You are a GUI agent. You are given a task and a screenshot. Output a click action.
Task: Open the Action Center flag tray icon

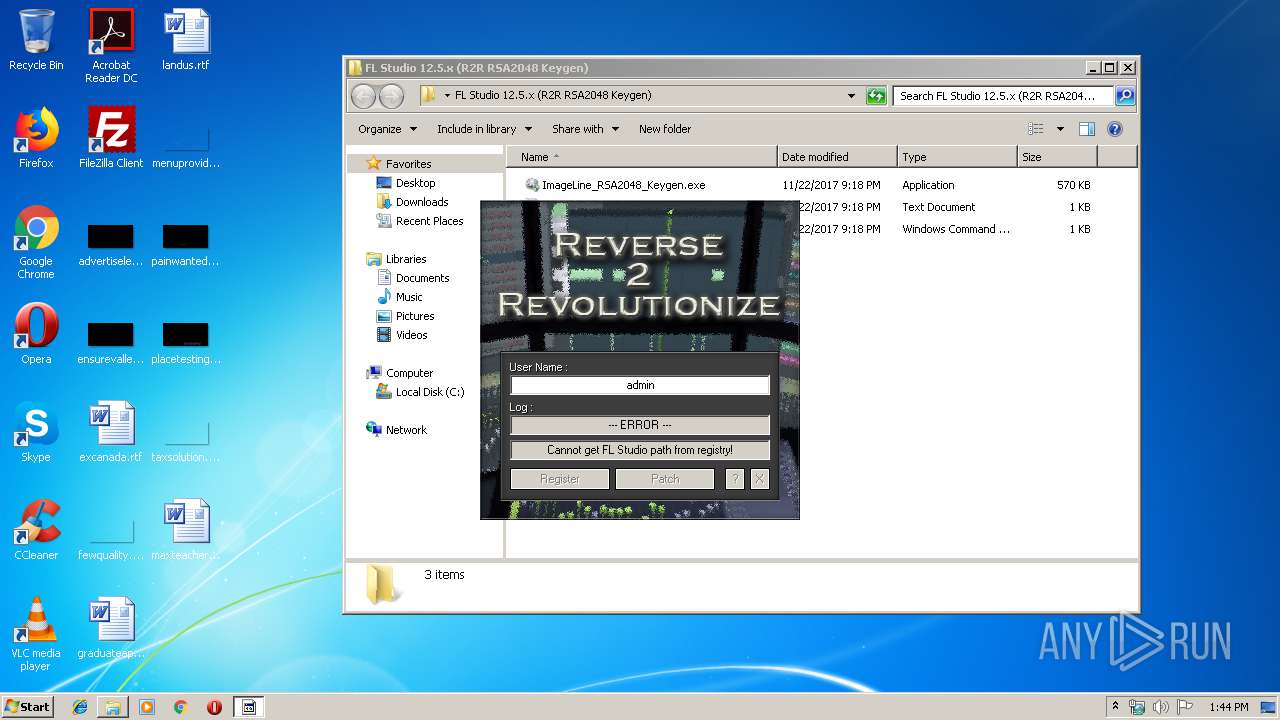tap(1185, 707)
